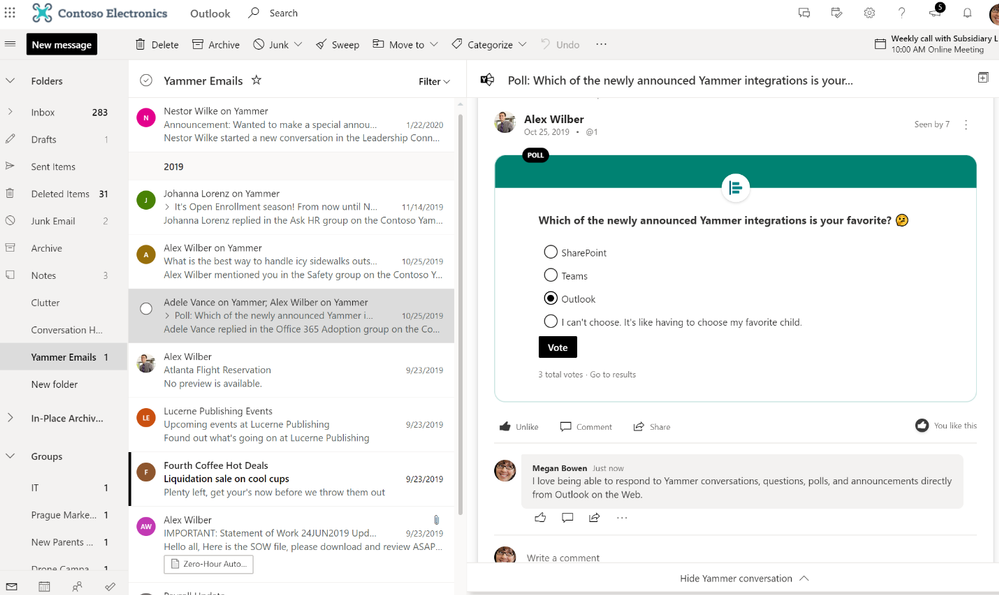This screenshot has width=999, height=595.
Task: Create a folder via New folder link
Action: coord(54,384)
